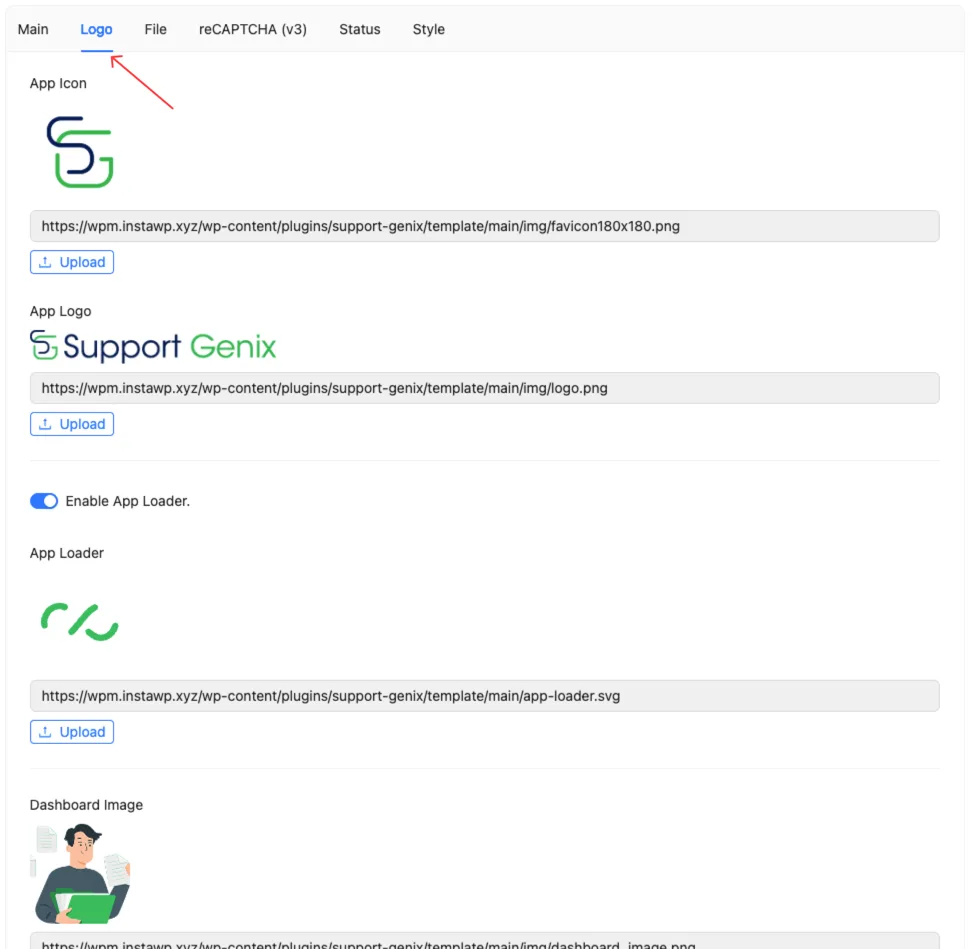
Task: Click the Upload button under App Loader
Action: [72, 732]
